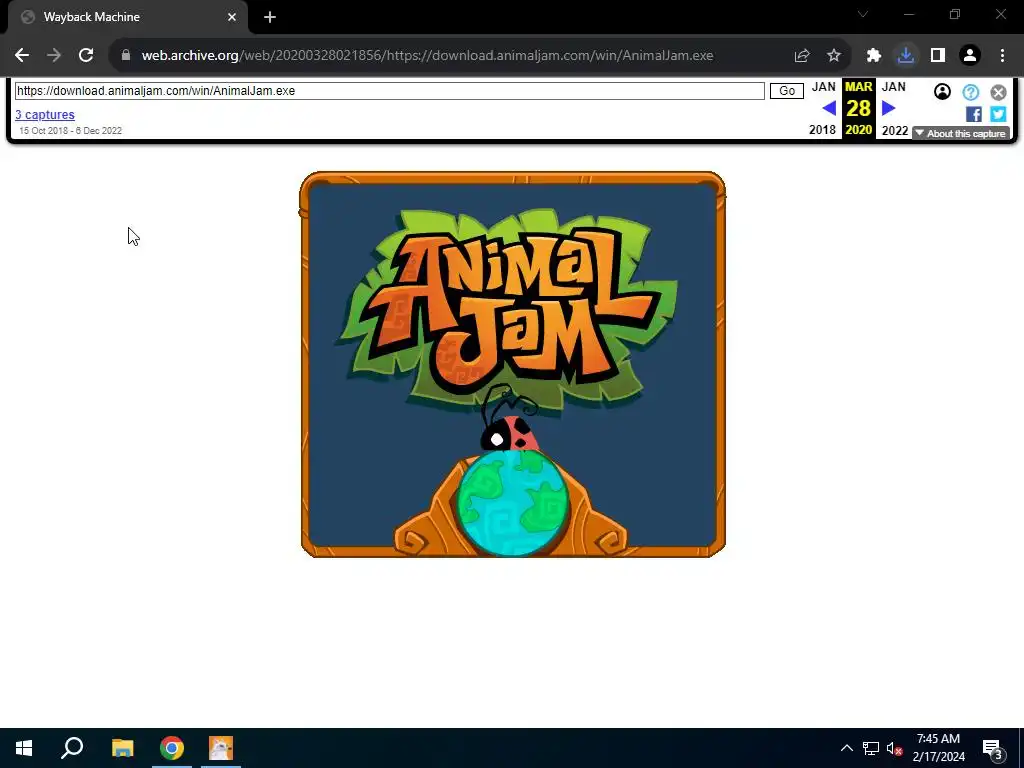Screen dimensions: 1024x768
Task: Close the Wayback Machine tab
Action: (232, 17)
